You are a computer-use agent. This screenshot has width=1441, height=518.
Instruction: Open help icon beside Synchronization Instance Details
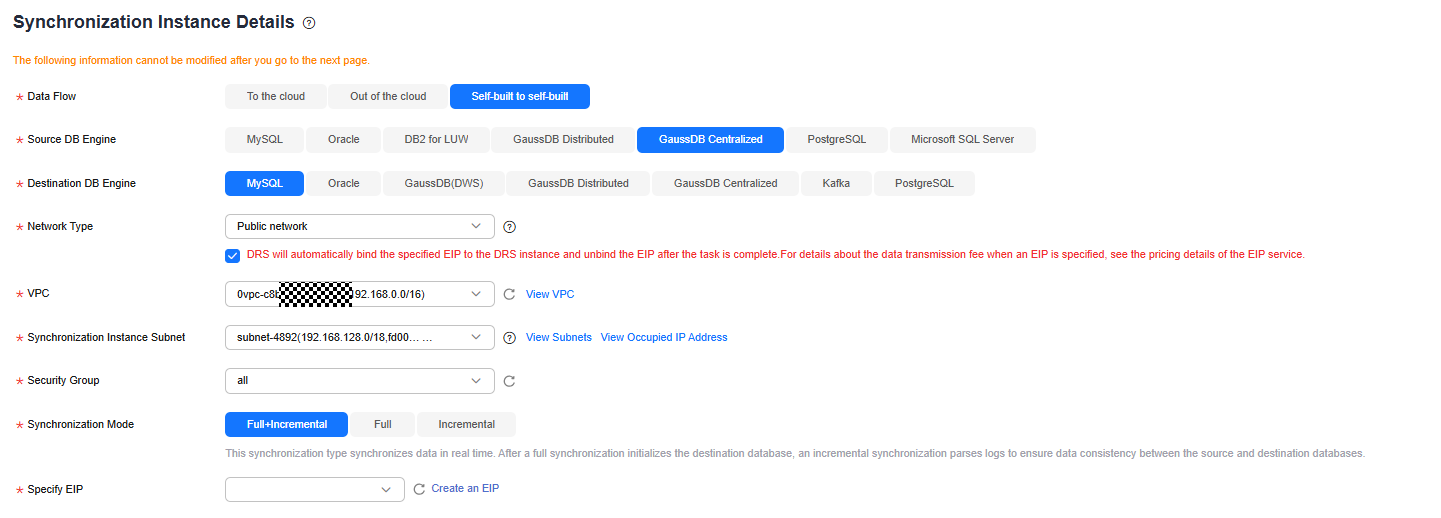tap(309, 23)
